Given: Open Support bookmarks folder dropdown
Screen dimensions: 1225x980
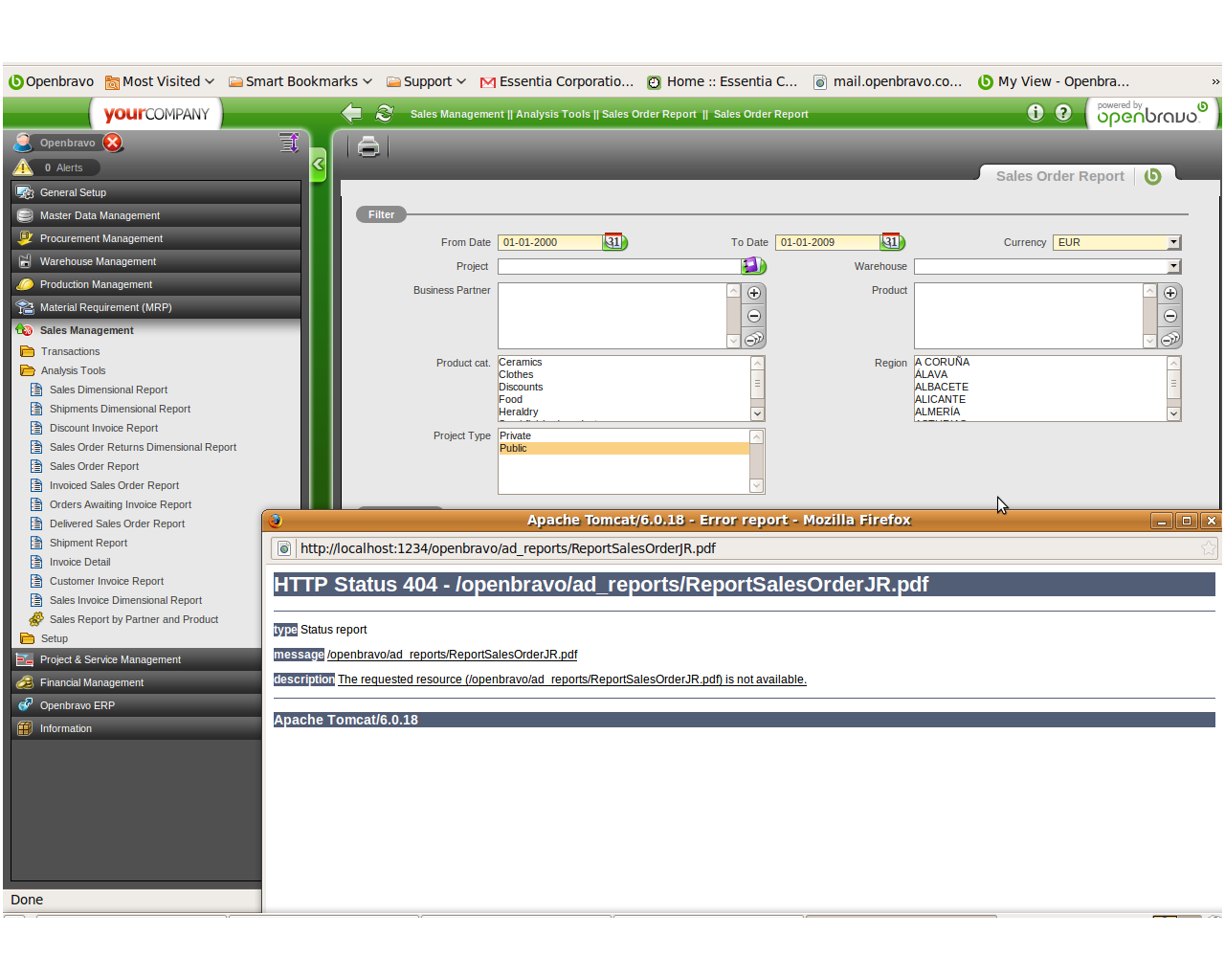Looking at the screenshot, I should click(426, 81).
